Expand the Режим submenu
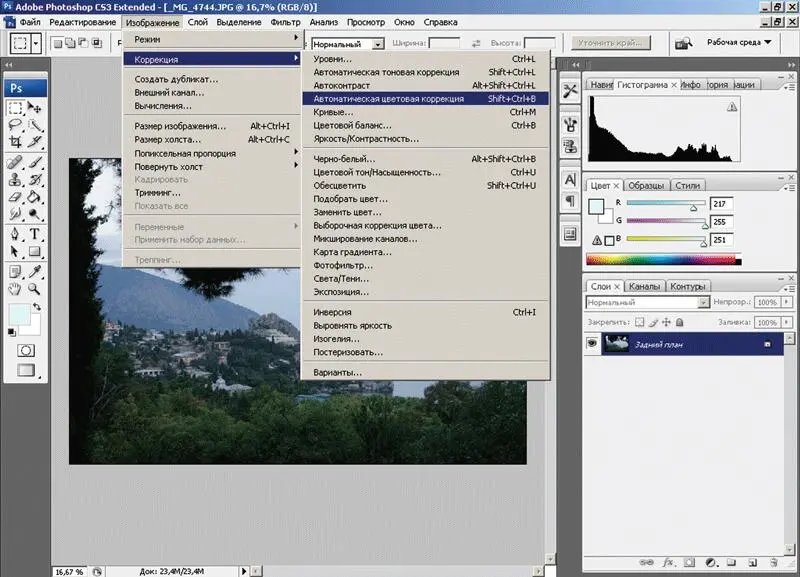The image size is (800, 577). click(212, 39)
